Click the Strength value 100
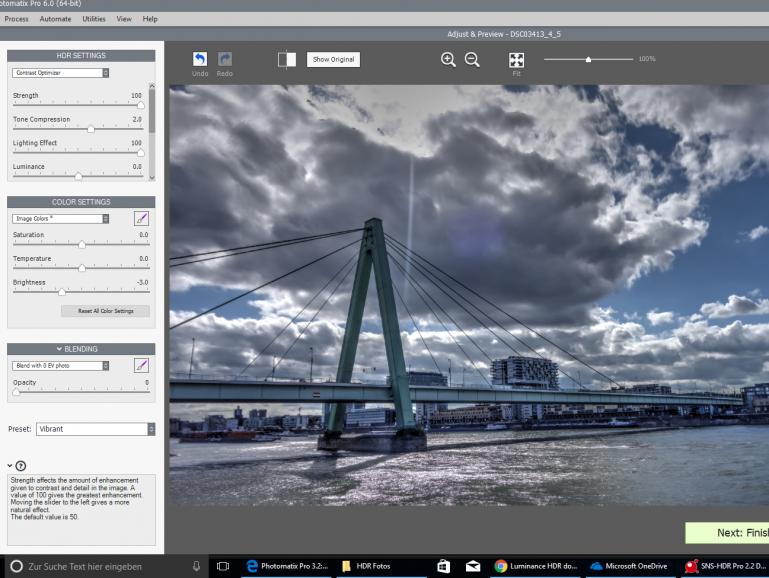The height and width of the screenshot is (578, 769). point(136,96)
